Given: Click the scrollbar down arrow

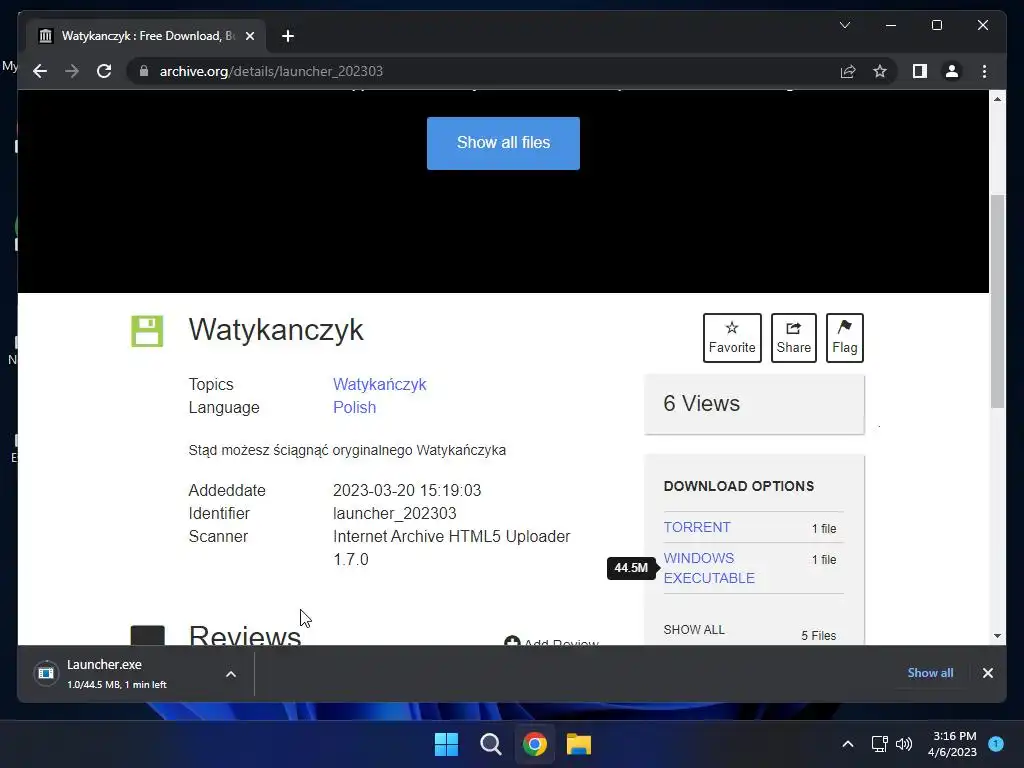Looking at the screenshot, I should [997, 635].
